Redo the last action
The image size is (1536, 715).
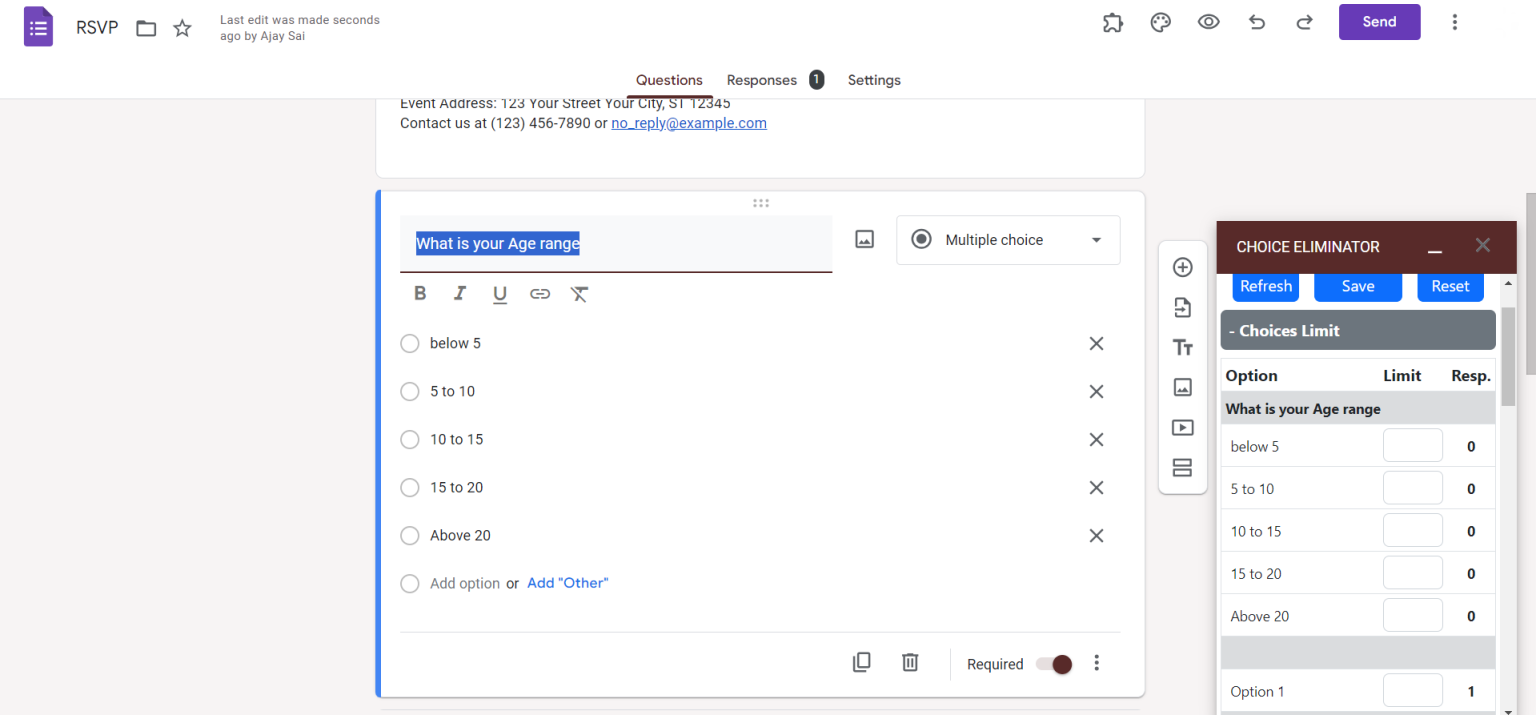point(1305,22)
